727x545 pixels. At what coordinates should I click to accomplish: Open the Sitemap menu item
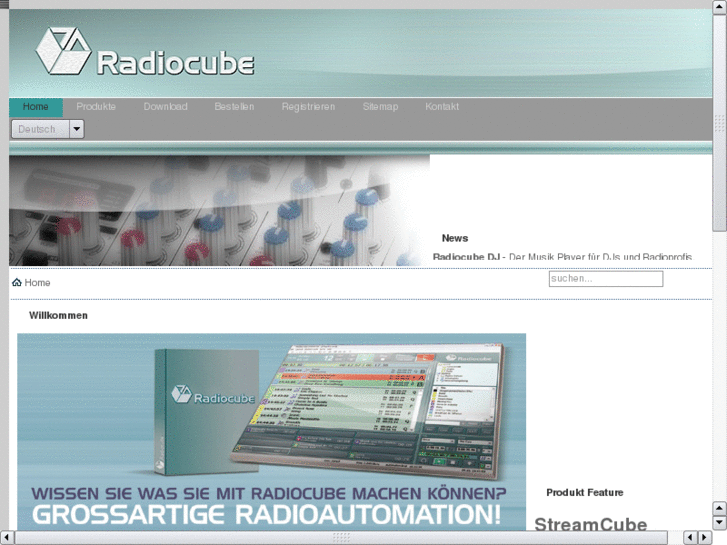coord(380,107)
